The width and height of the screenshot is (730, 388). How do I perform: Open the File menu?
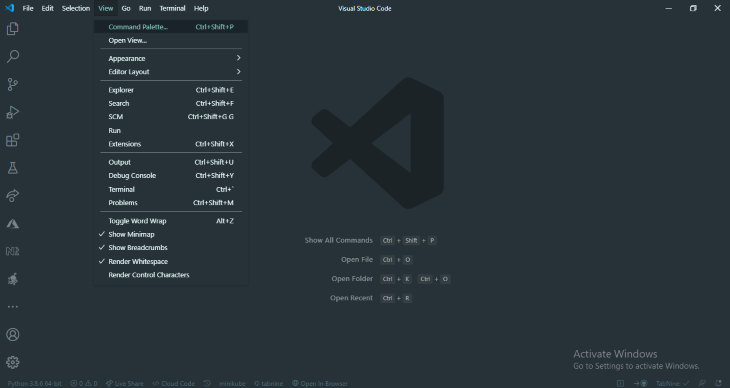(28, 8)
